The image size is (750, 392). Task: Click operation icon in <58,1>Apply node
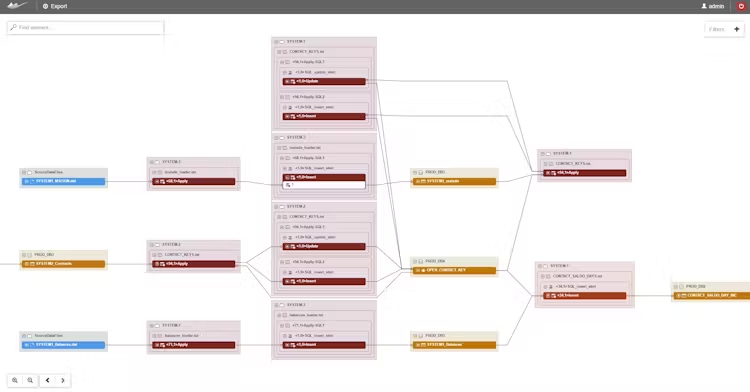[x=163, y=182]
